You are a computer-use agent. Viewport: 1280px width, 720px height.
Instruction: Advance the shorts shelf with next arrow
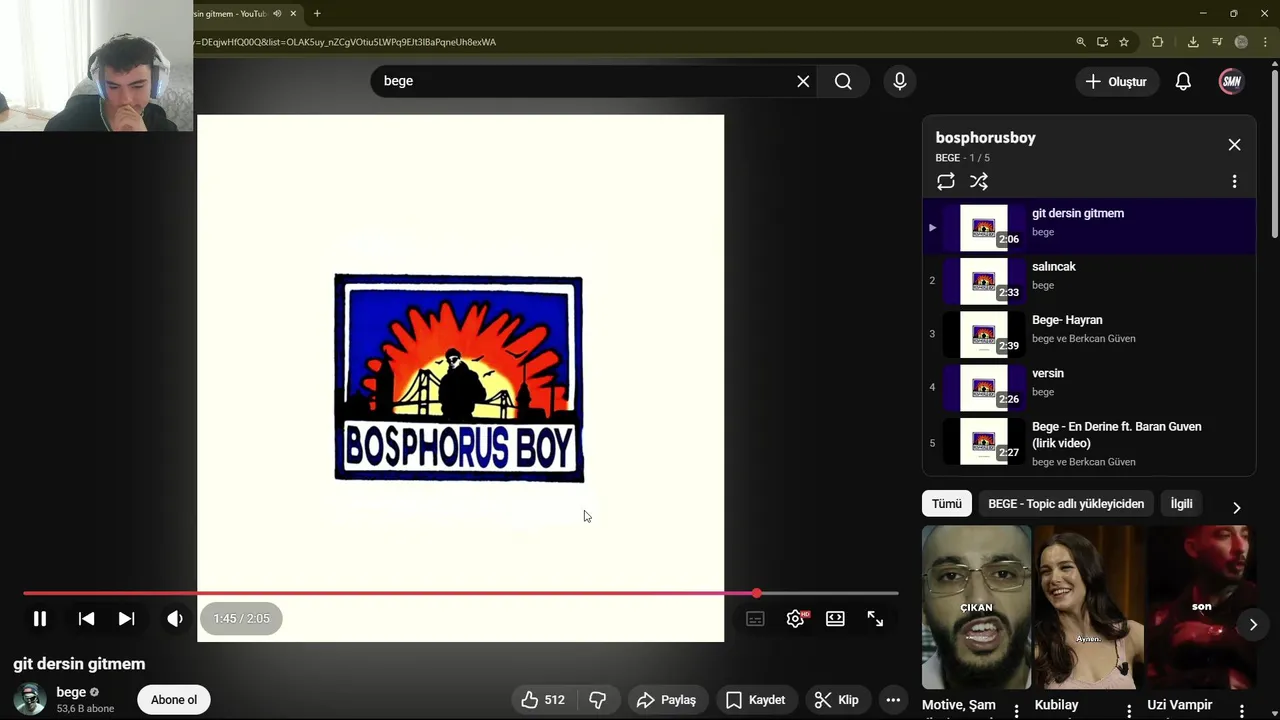point(1253,625)
